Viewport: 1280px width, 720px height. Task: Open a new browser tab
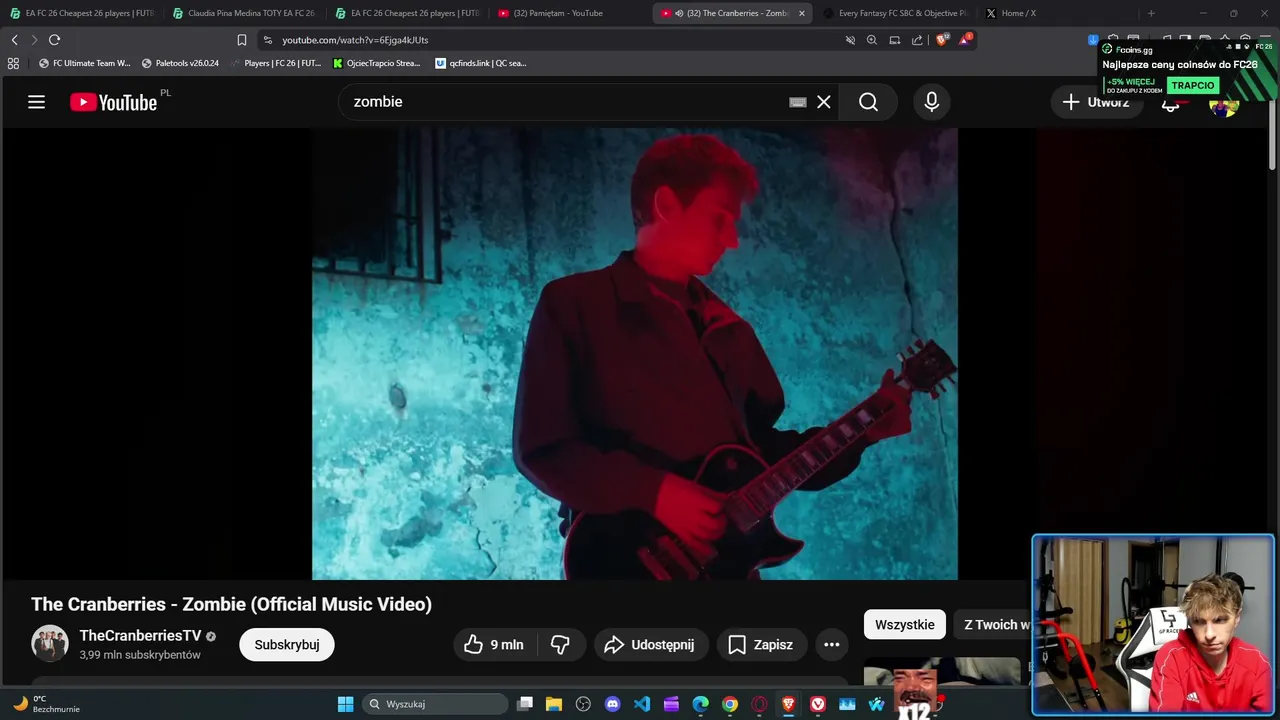pos(1151,13)
